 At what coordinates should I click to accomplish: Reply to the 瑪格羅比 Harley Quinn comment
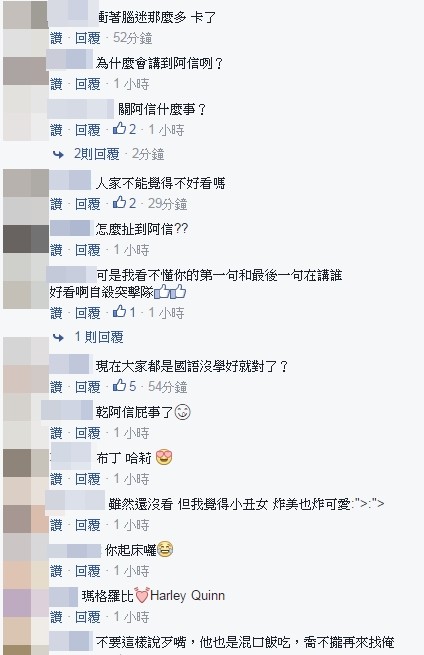(88, 617)
